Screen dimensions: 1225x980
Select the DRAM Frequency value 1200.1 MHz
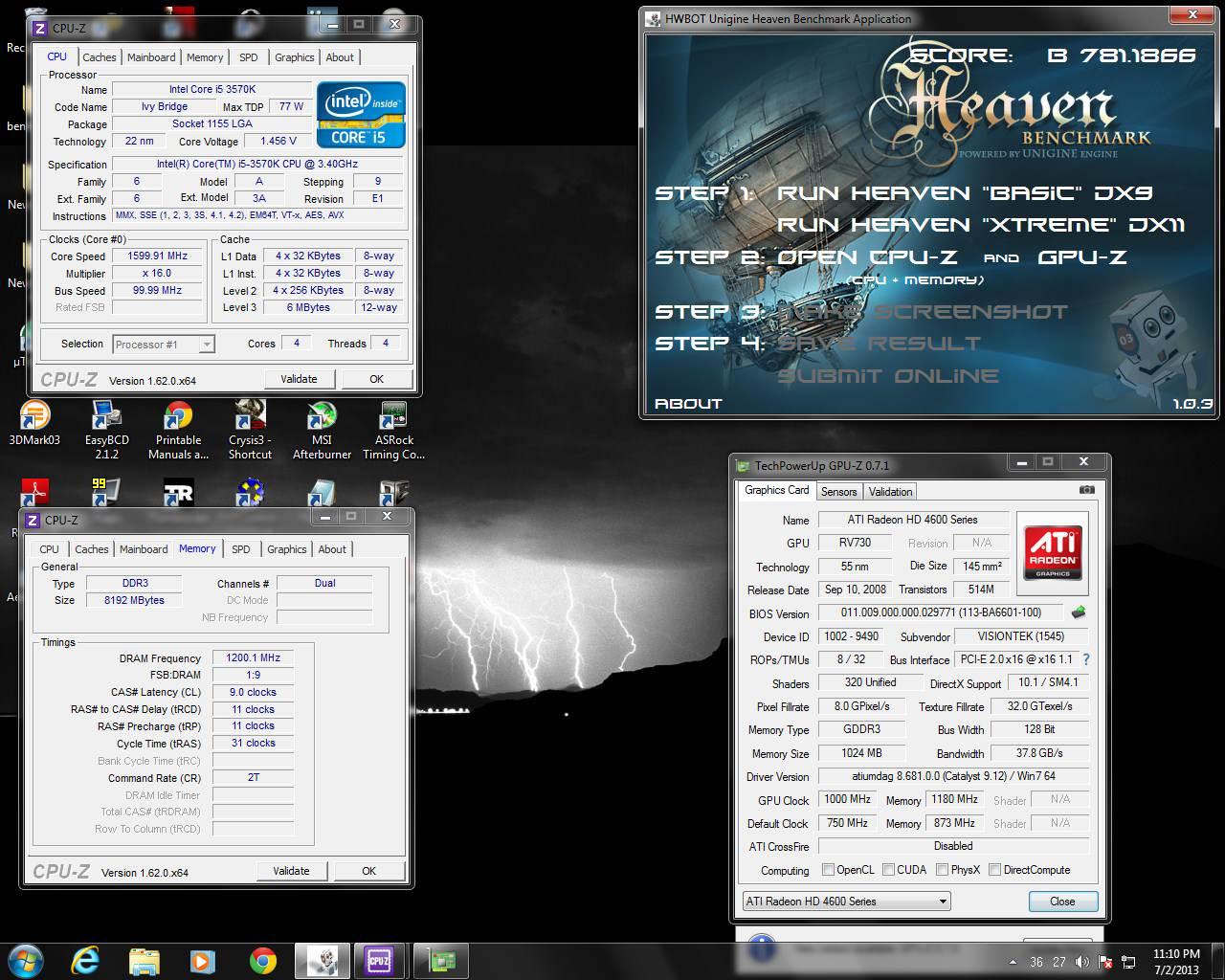pyautogui.click(x=253, y=657)
